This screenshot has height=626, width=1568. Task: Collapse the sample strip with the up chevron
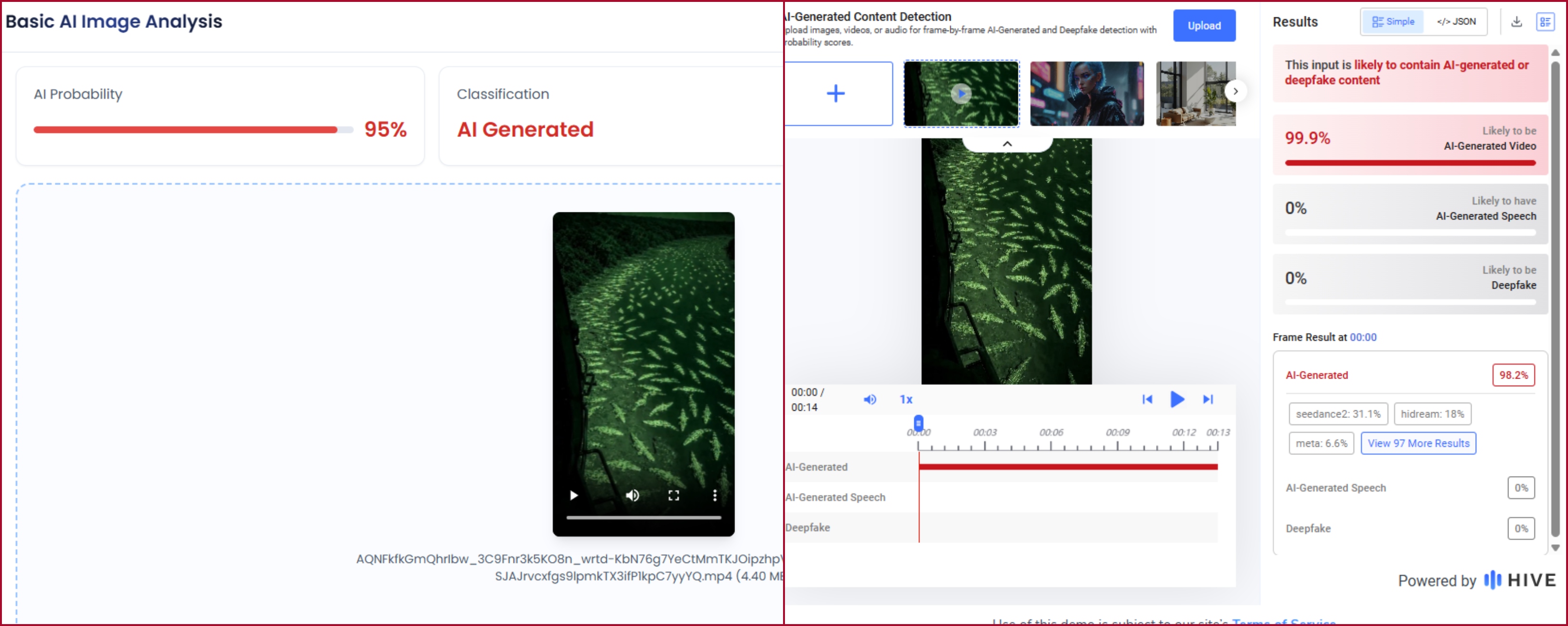click(x=1007, y=144)
